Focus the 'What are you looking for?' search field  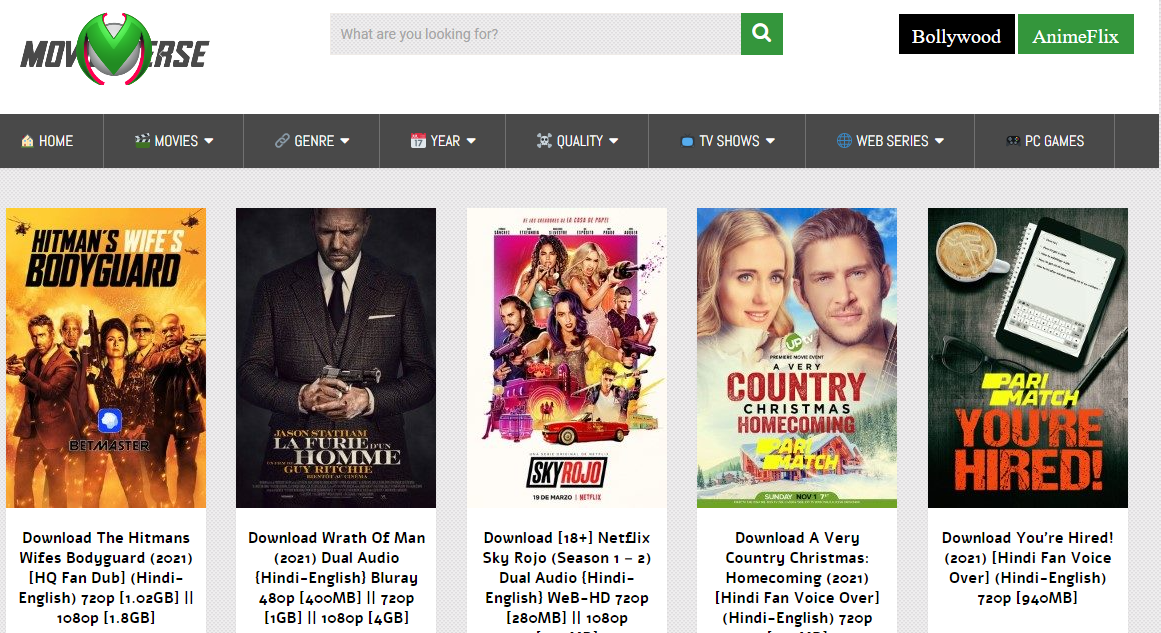(535, 34)
